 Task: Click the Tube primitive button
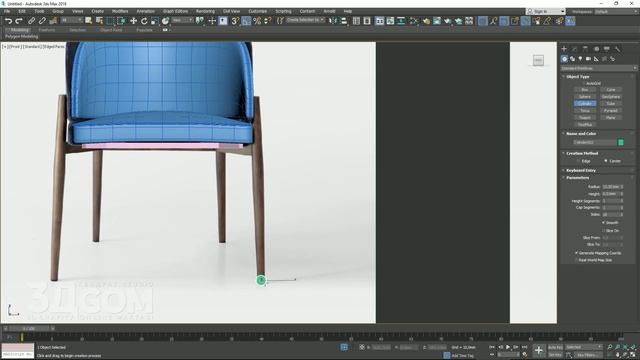[611, 104]
